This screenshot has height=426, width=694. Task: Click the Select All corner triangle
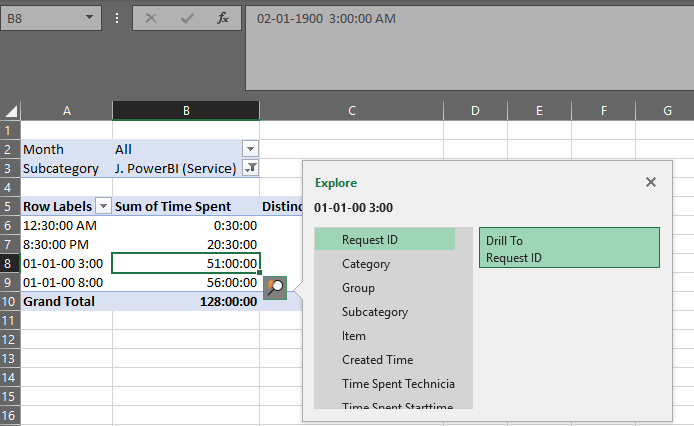pyautogui.click(x=11, y=111)
